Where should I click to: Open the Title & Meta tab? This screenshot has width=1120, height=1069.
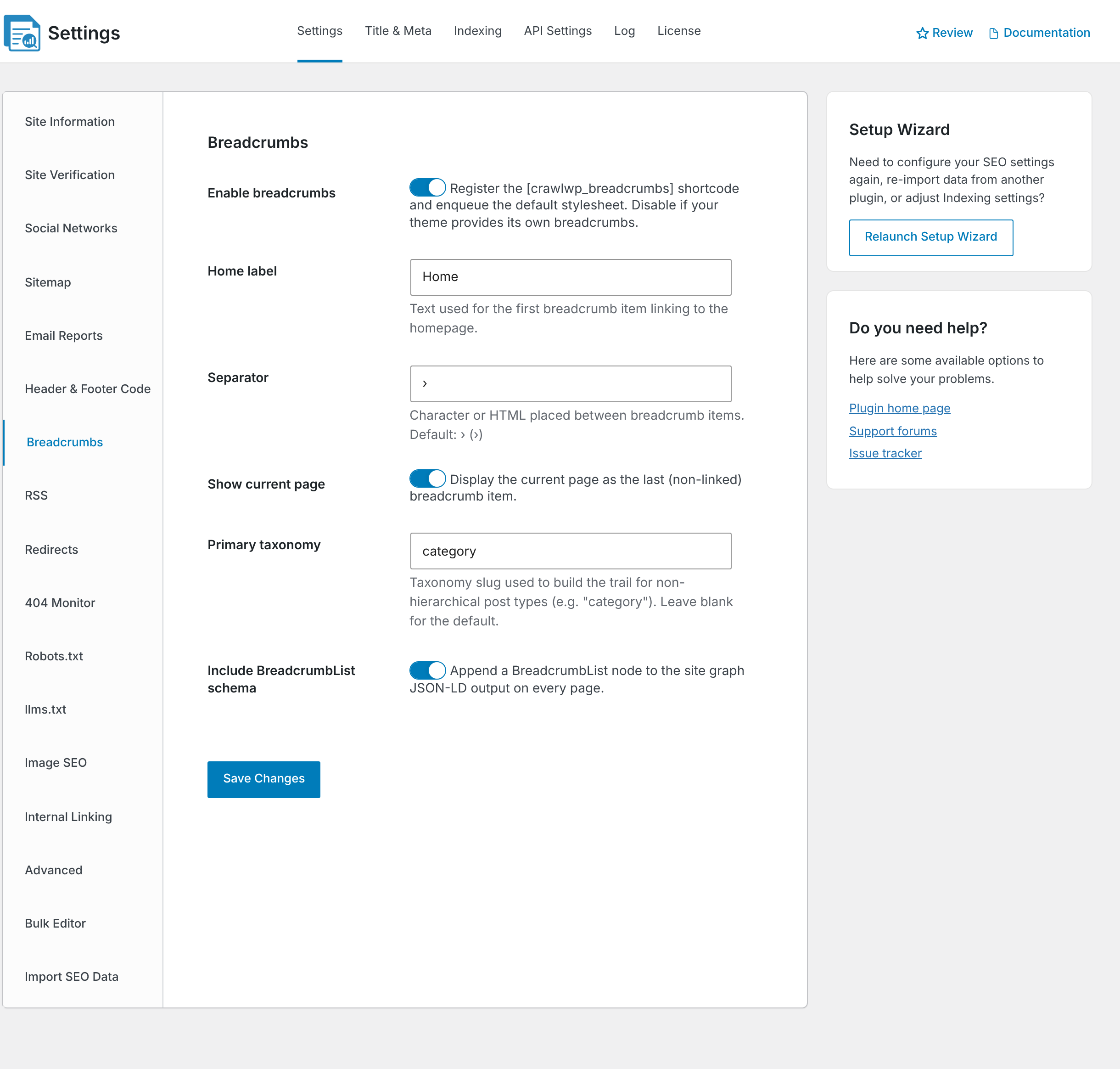point(398,31)
